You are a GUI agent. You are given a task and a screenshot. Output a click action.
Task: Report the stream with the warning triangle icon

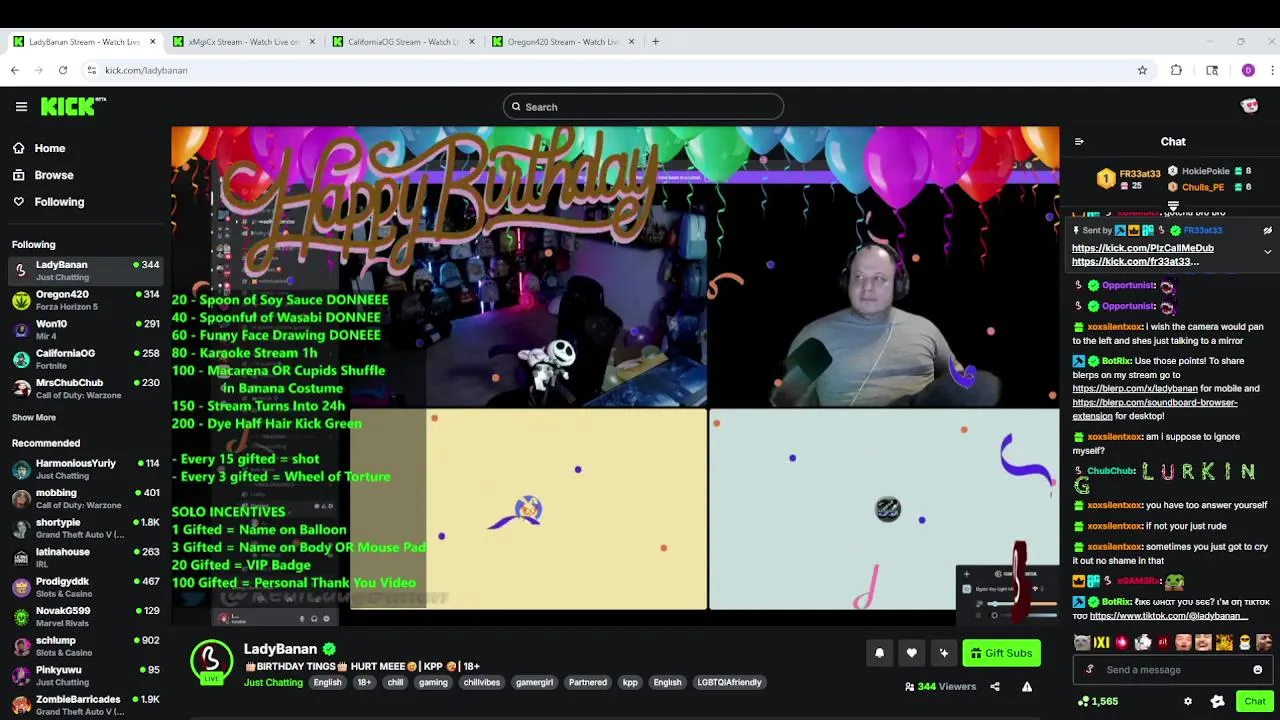coord(1026,687)
